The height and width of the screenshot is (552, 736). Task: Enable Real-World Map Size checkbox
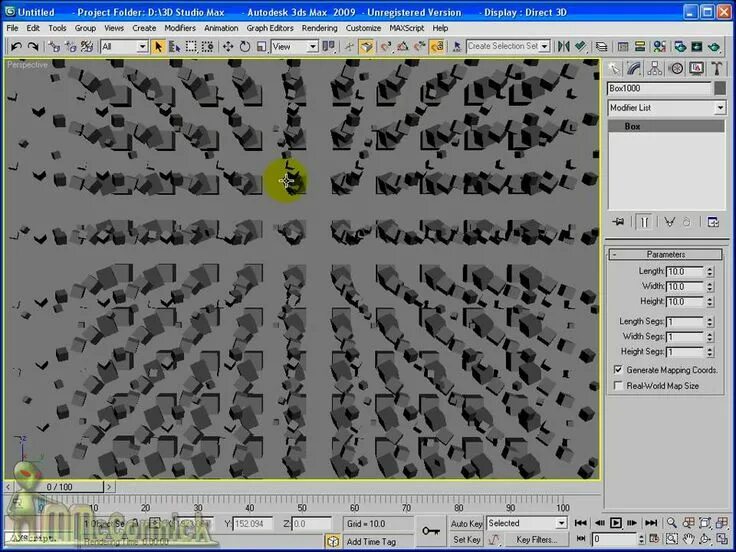[x=618, y=386]
